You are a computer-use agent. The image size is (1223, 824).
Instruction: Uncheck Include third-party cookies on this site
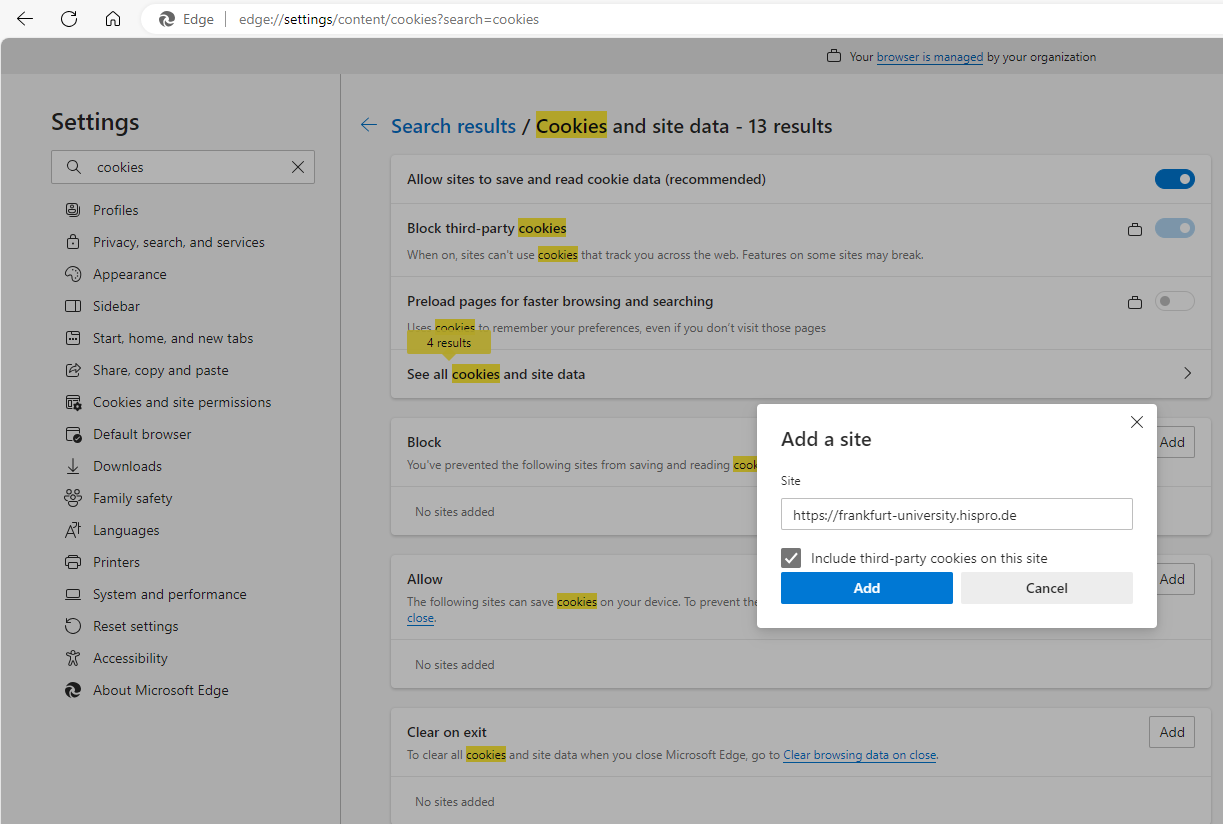791,558
